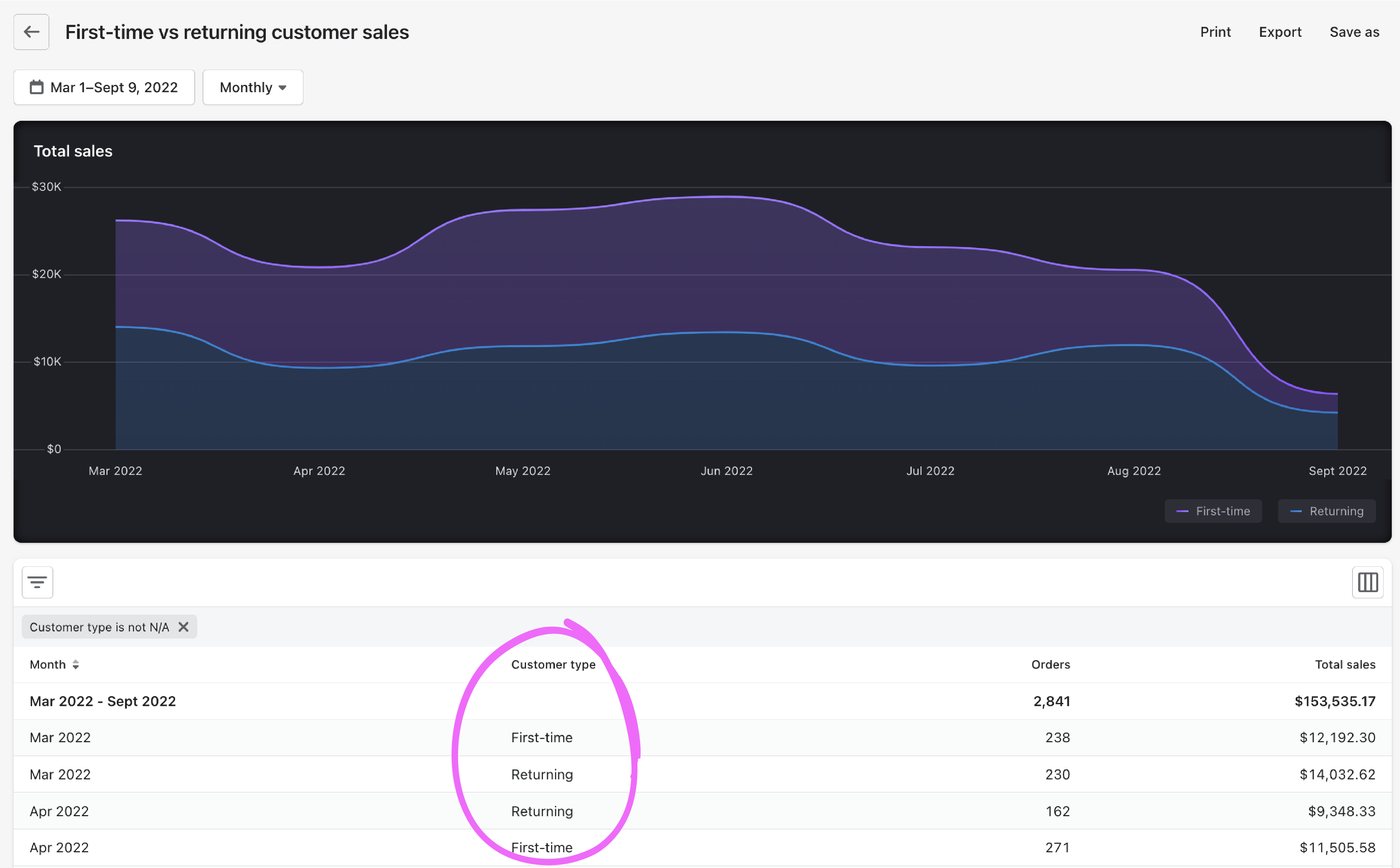This screenshot has height=868, width=1400.
Task: Open the edit columns icon
Action: tap(1367, 582)
